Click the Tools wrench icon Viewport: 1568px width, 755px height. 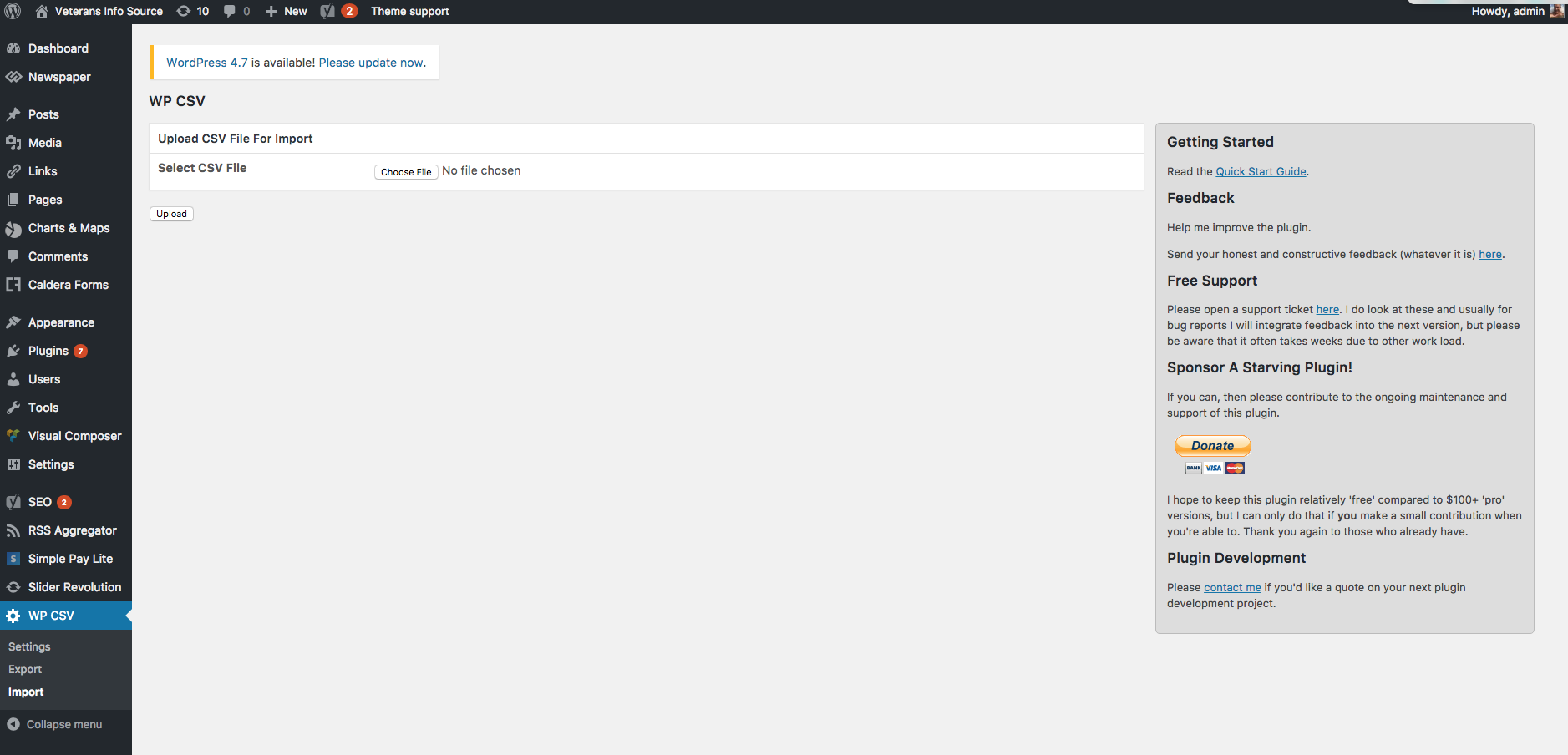pyautogui.click(x=13, y=408)
